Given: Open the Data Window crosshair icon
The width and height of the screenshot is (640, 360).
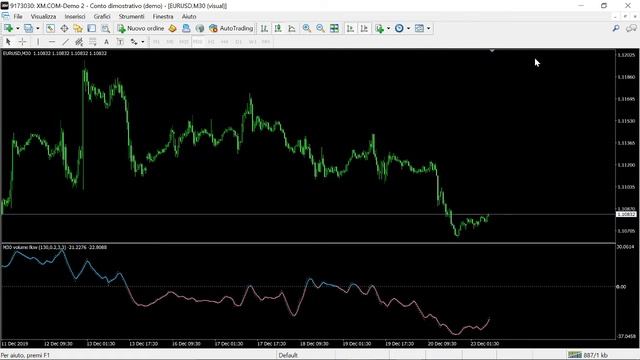Looking at the screenshot, I should pyautogui.click(x=64, y=28).
